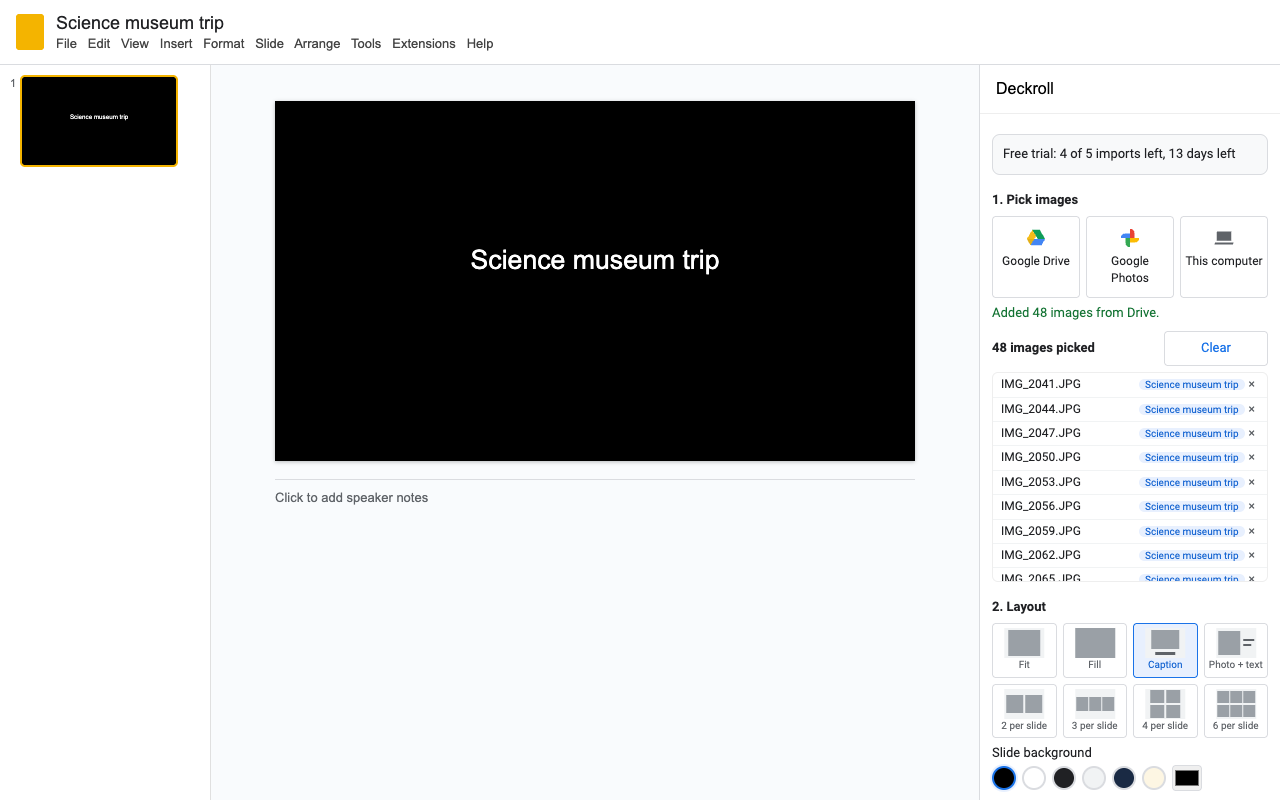Open the custom background color picker
Viewport: 1280px width, 800px height.
click(1187, 778)
